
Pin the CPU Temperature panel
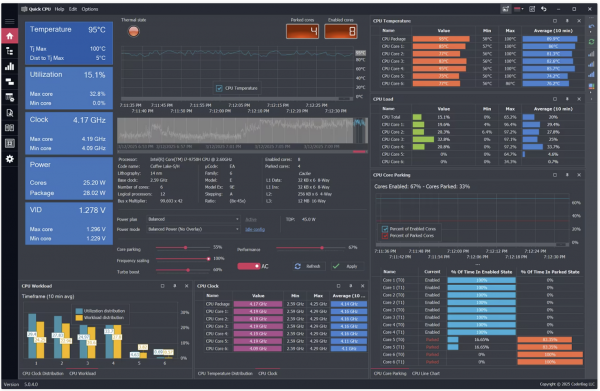(567, 21)
